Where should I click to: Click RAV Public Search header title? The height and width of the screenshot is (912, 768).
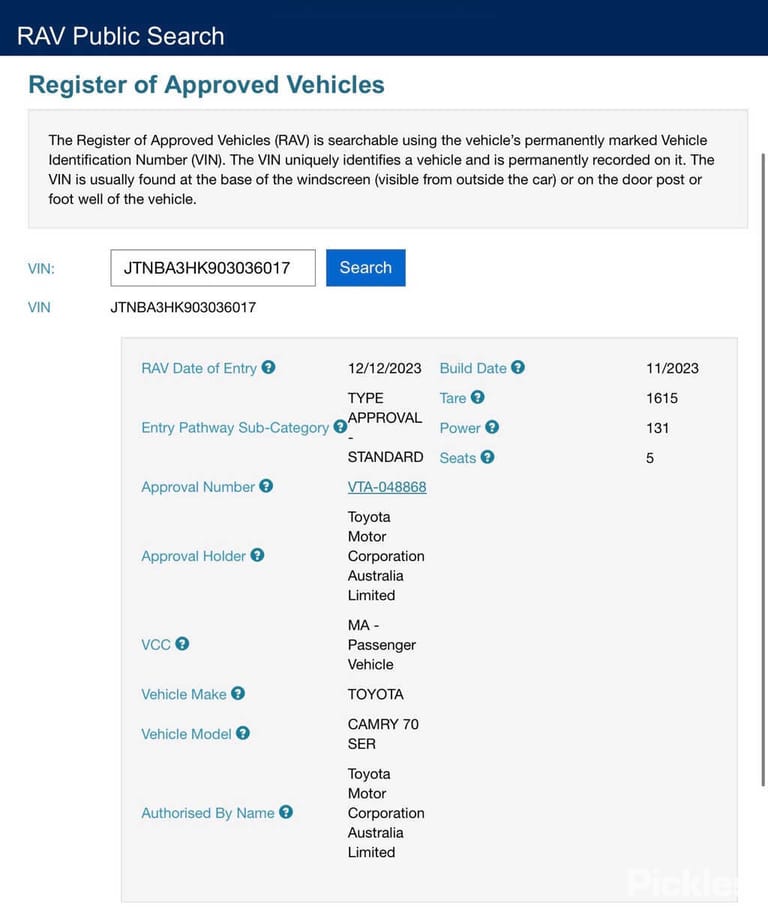pos(120,36)
